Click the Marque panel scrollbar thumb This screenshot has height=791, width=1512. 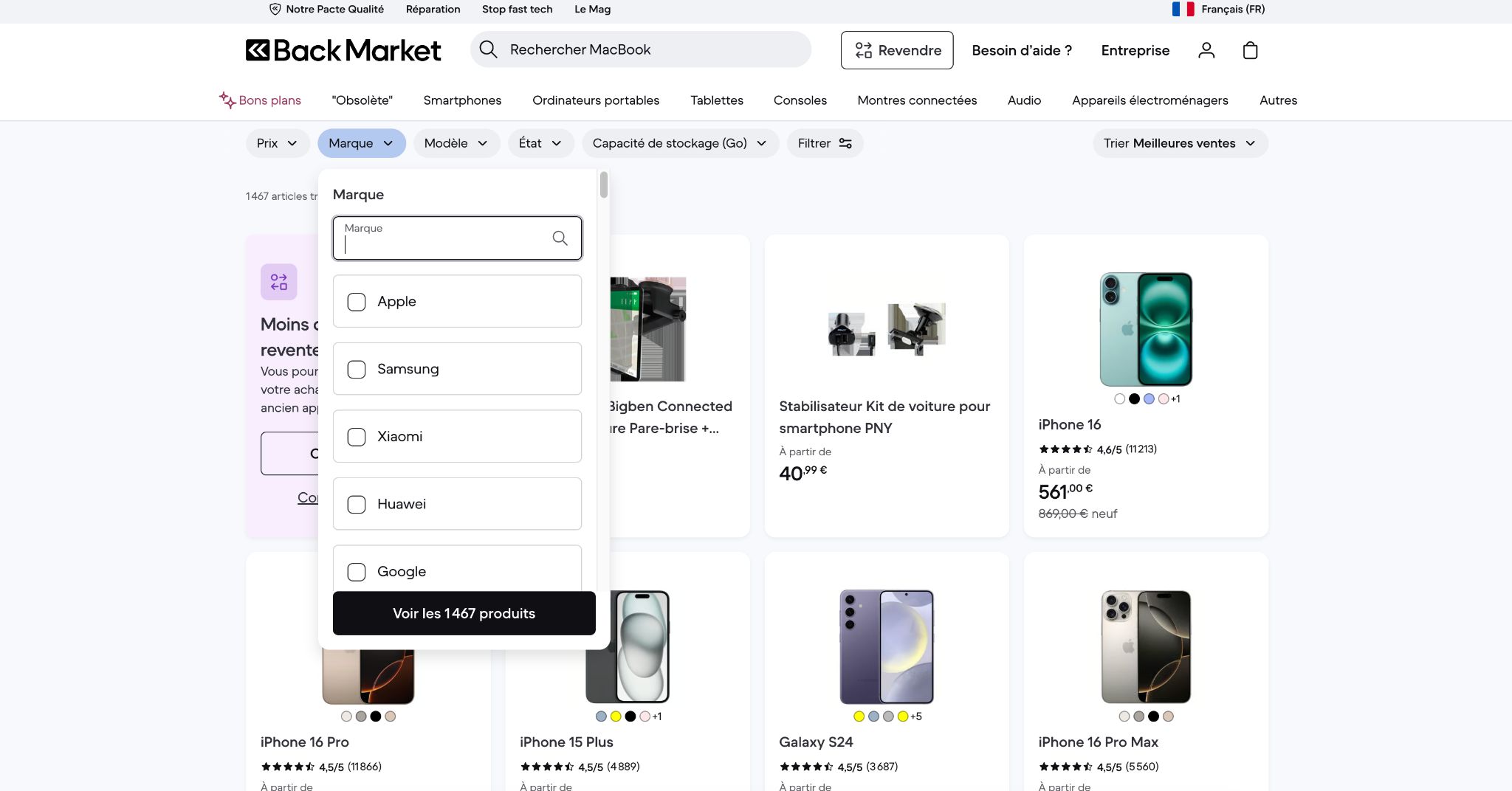(604, 185)
